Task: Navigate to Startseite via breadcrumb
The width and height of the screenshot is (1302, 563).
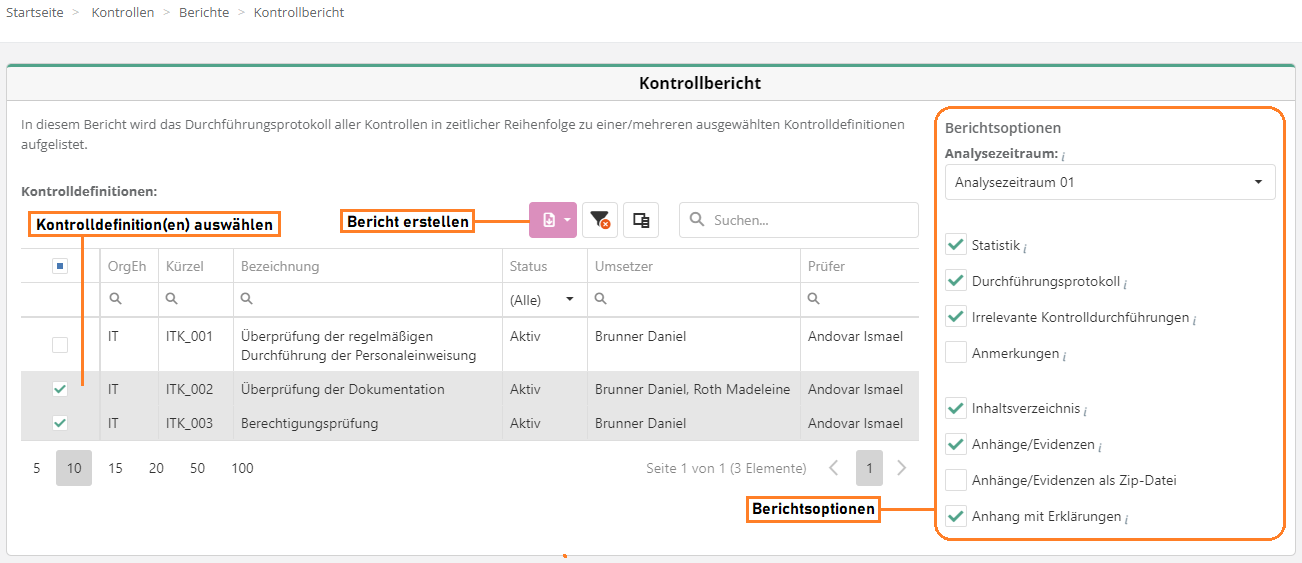Action: pos(36,13)
